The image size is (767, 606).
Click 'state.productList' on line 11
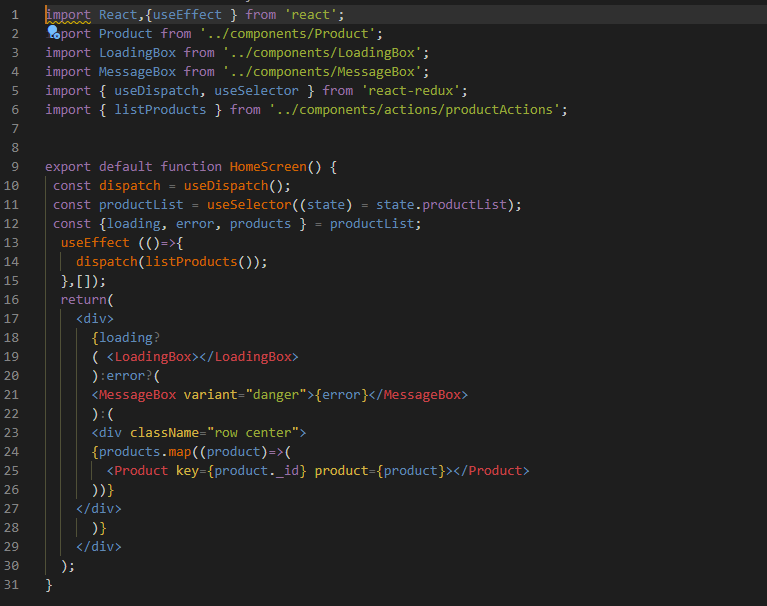[x=442, y=205]
